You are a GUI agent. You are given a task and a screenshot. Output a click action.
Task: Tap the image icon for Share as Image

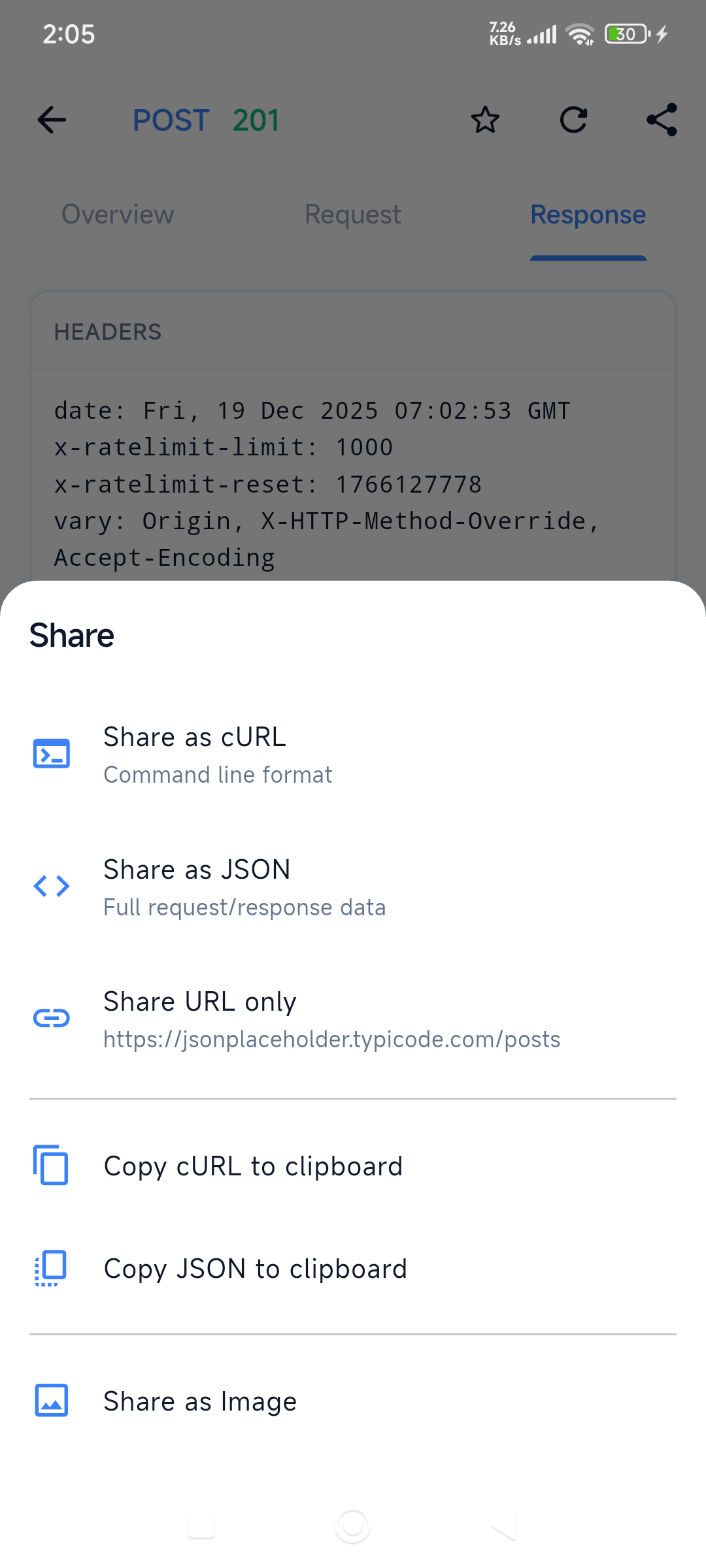coord(51,1401)
